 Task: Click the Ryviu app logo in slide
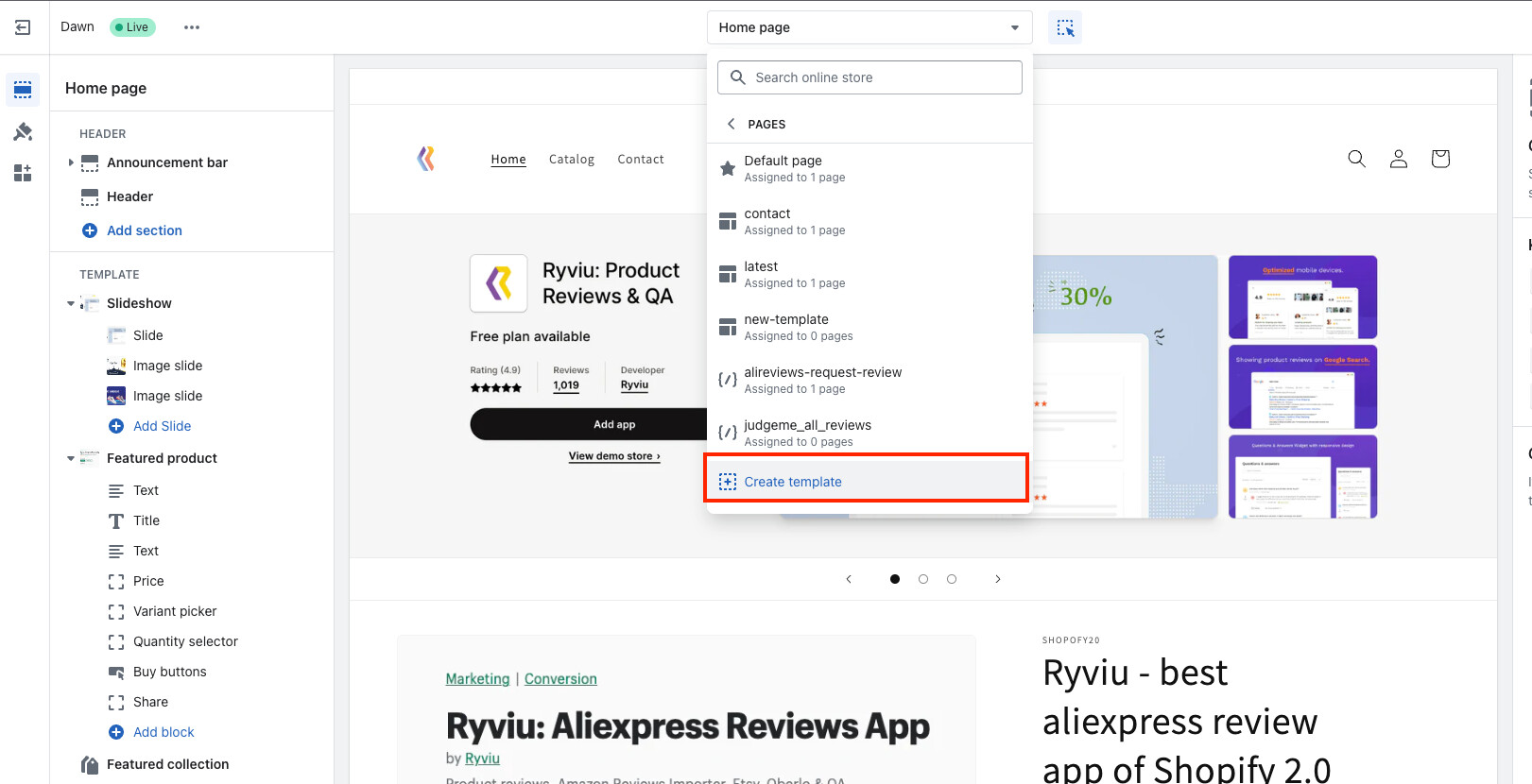pyautogui.click(x=499, y=283)
